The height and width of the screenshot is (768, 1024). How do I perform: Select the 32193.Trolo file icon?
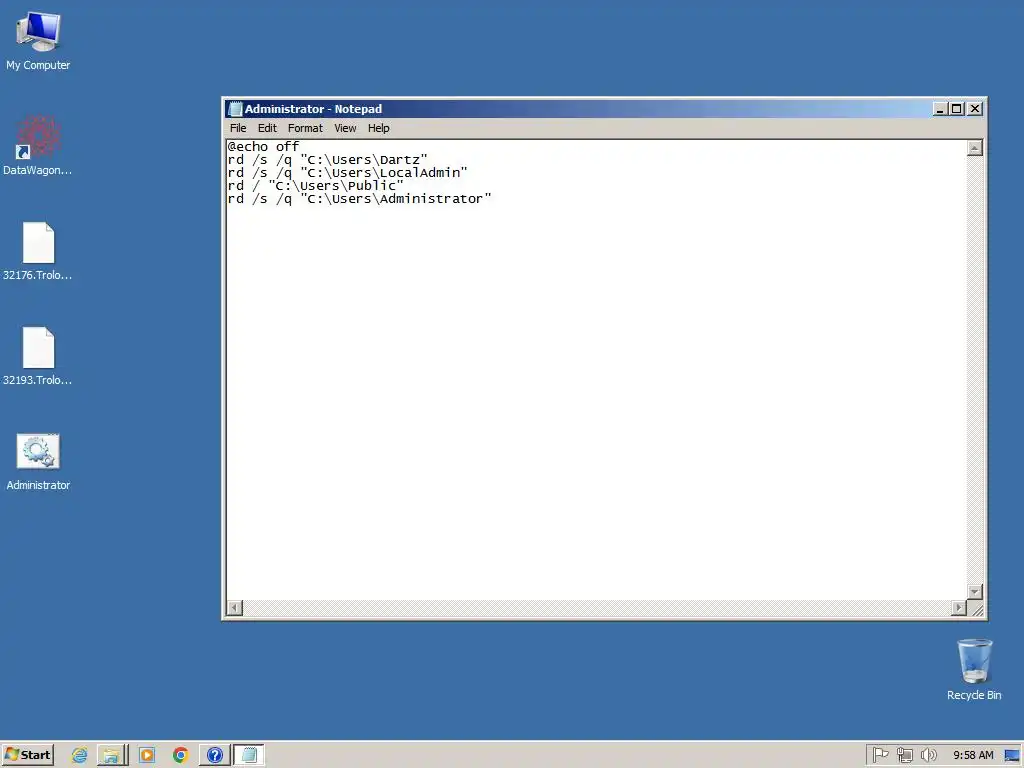[38, 356]
